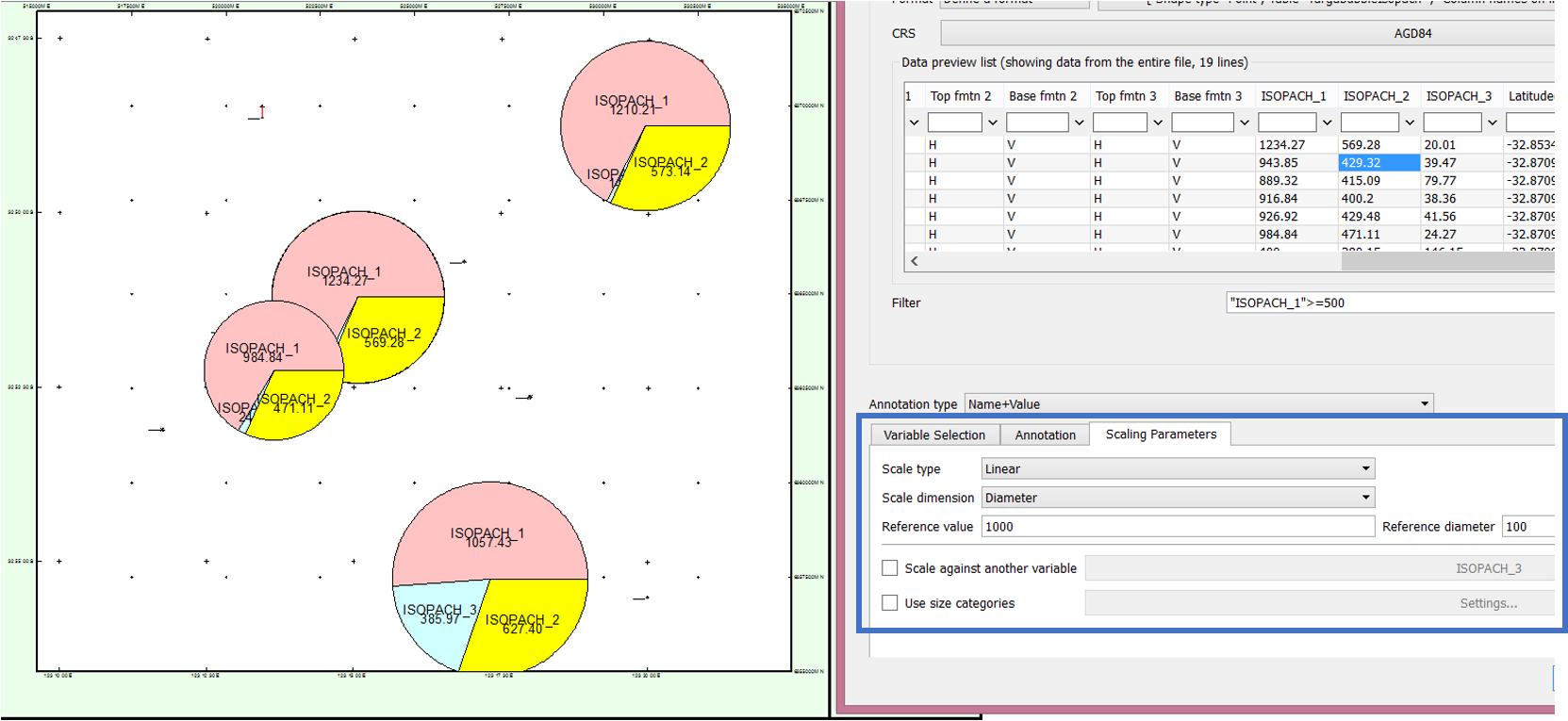Expand the Annotation type dropdown
Viewport: 1568px width, 721px height.
[x=1424, y=404]
